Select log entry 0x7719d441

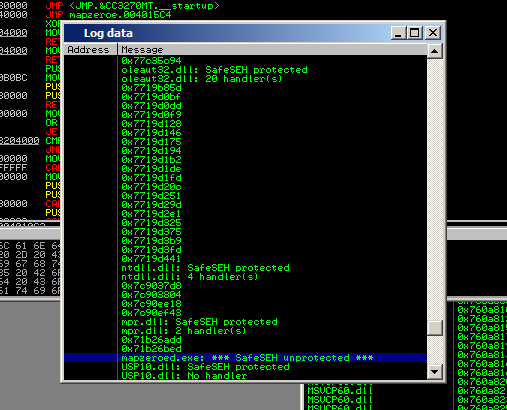click(151, 259)
